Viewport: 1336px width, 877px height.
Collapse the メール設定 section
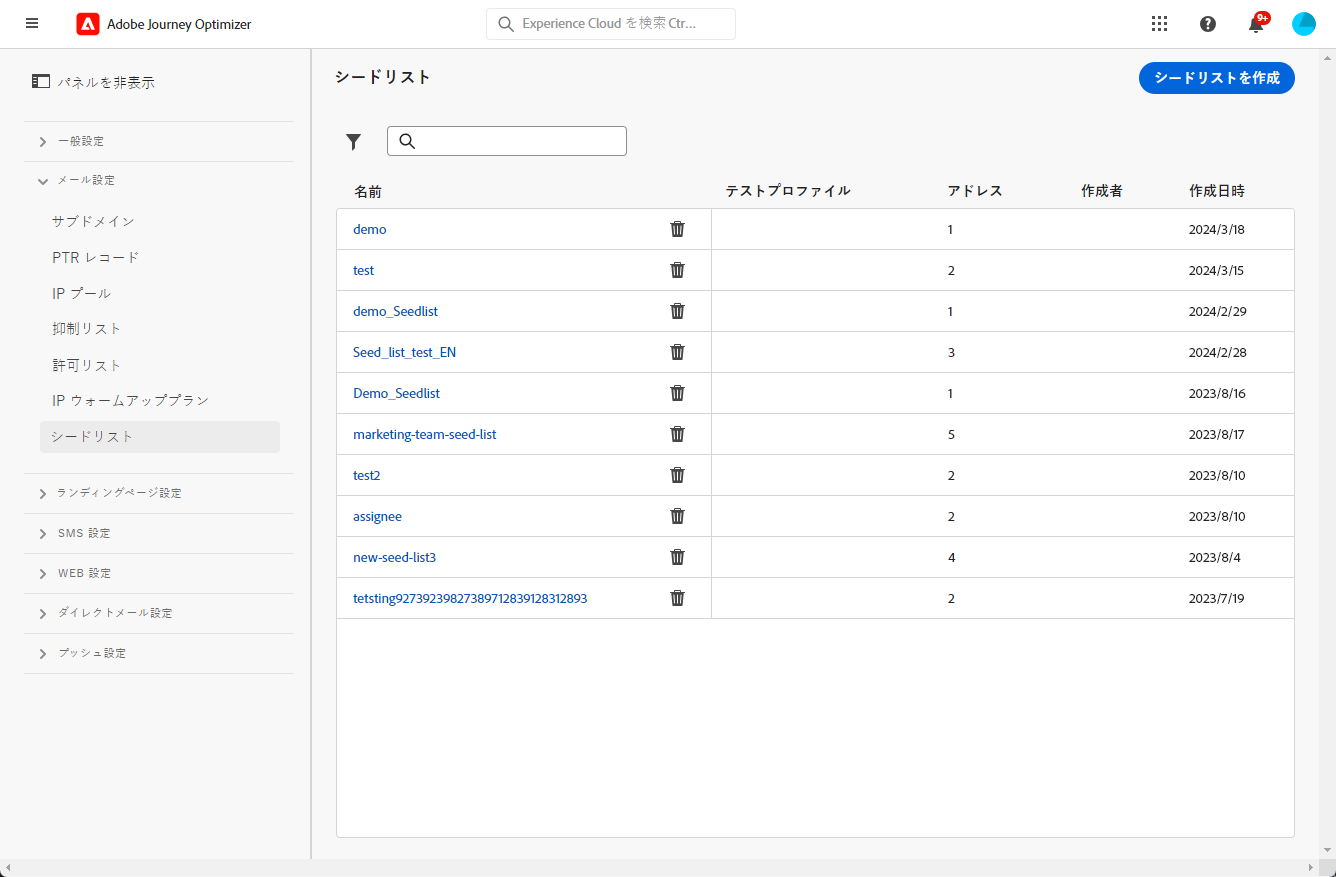pos(85,180)
